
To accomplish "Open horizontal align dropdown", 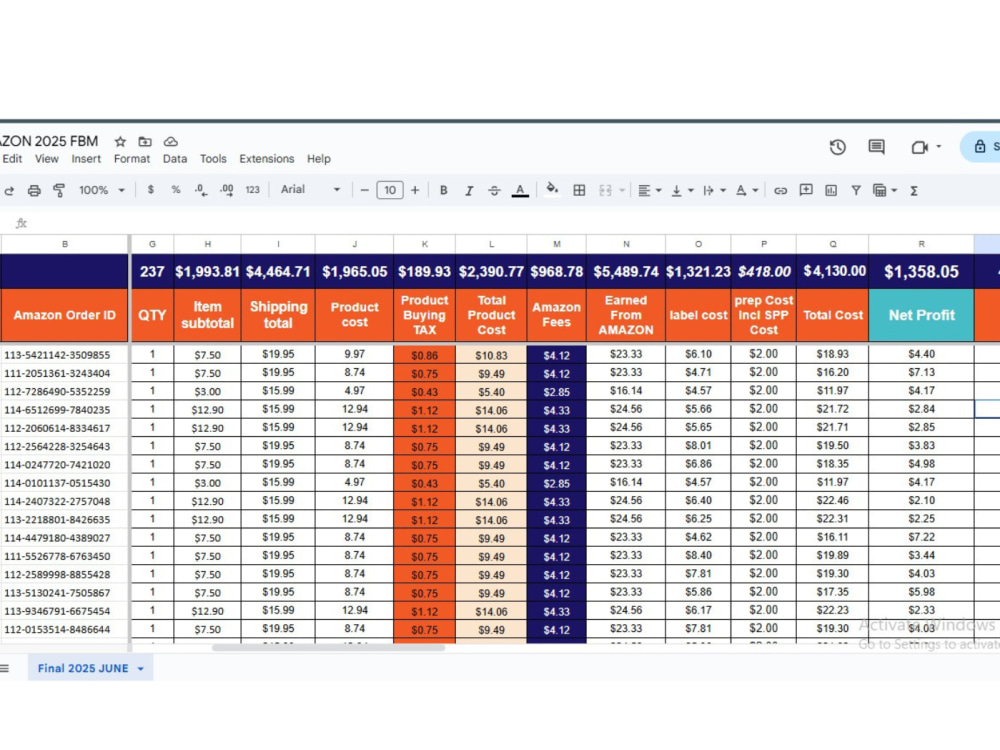I will [x=650, y=190].
